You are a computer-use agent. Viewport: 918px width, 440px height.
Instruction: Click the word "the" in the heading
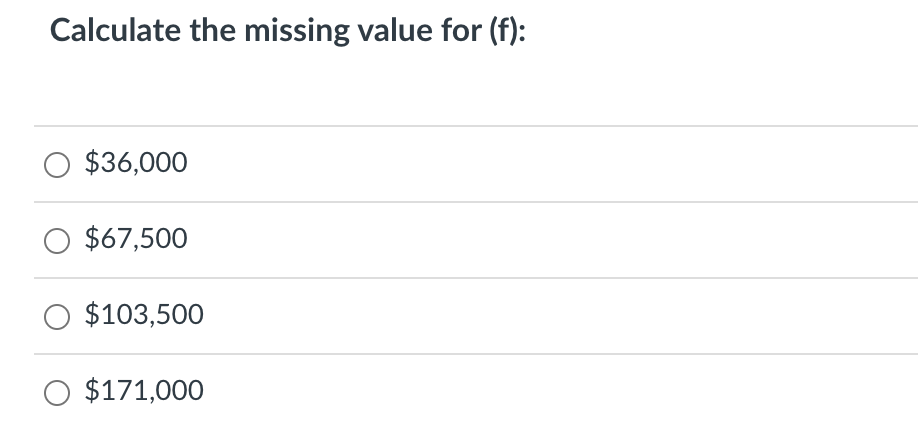(x=213, y=30)
